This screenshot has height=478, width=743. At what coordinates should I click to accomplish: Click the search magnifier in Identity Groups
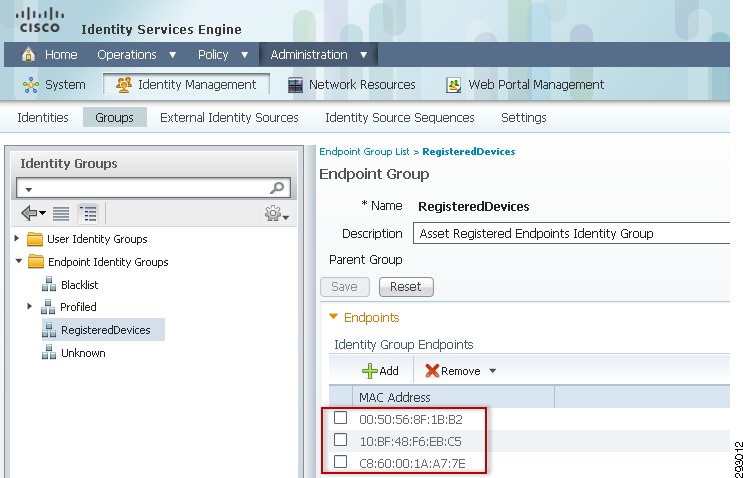(277, 188)
